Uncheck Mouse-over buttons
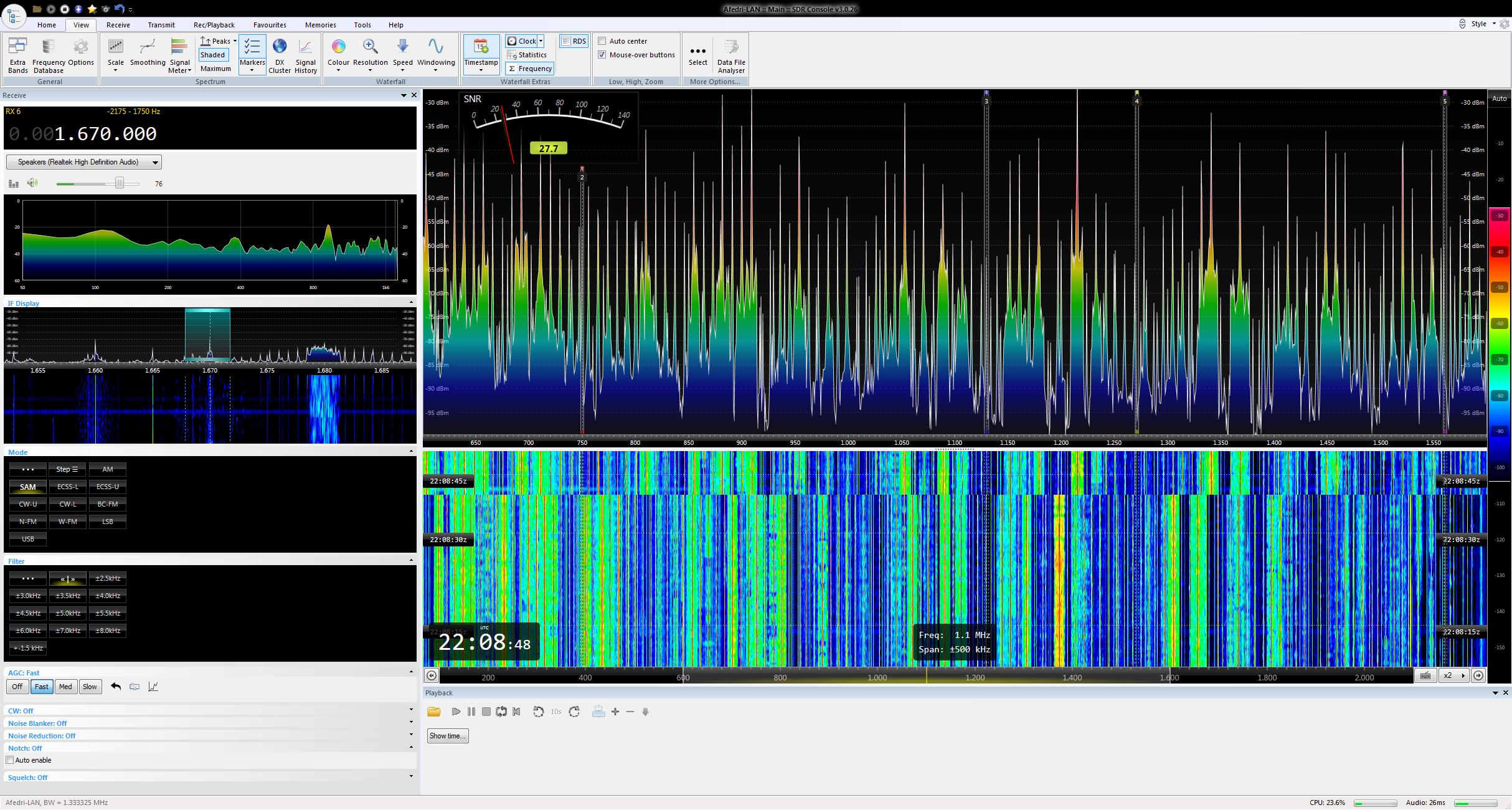Screen dimensions: 1512x810 (x=602, y=55)
